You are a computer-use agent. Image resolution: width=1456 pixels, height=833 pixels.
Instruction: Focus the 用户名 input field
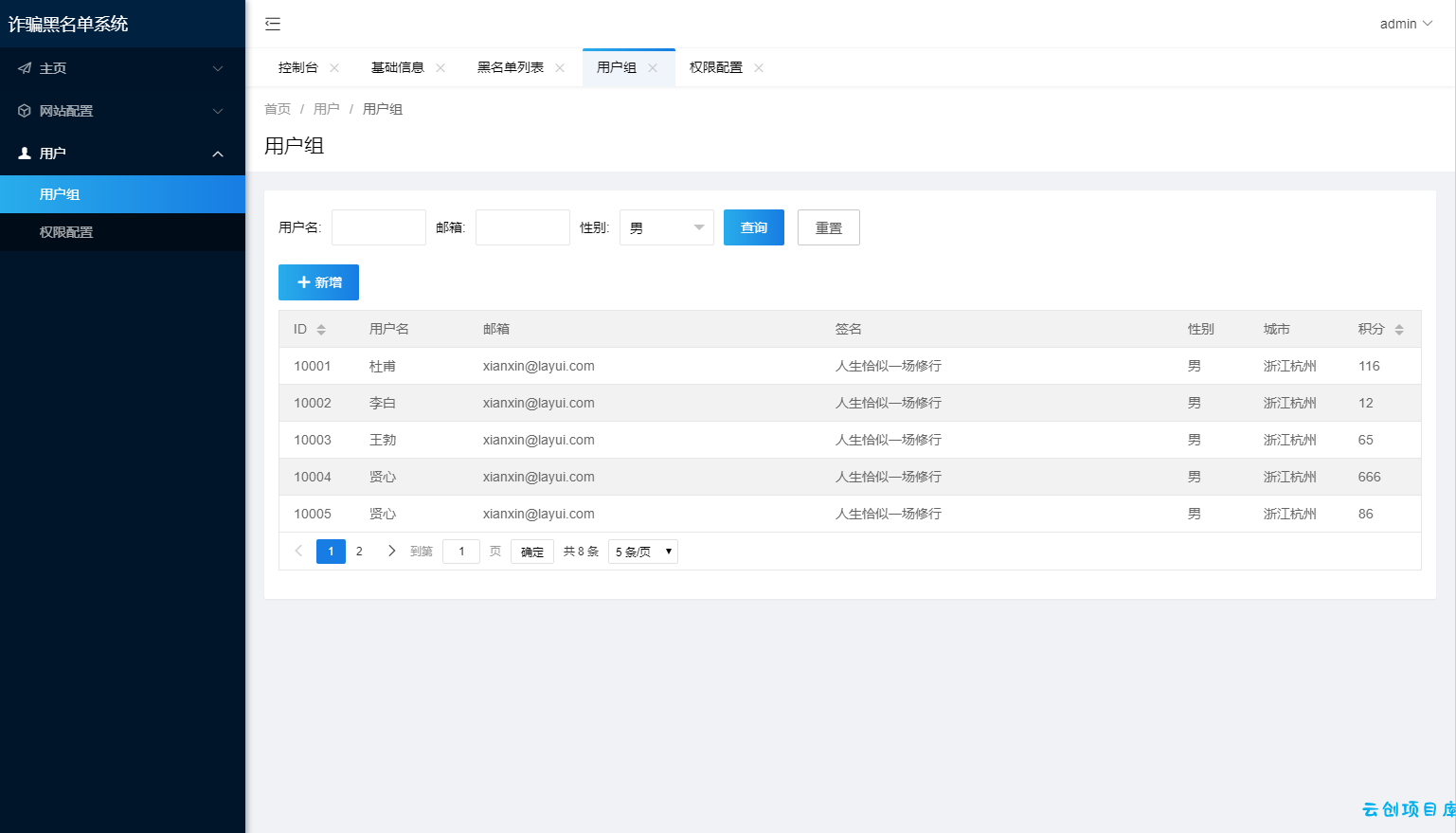pyautogui.click(x=379, y=227)
